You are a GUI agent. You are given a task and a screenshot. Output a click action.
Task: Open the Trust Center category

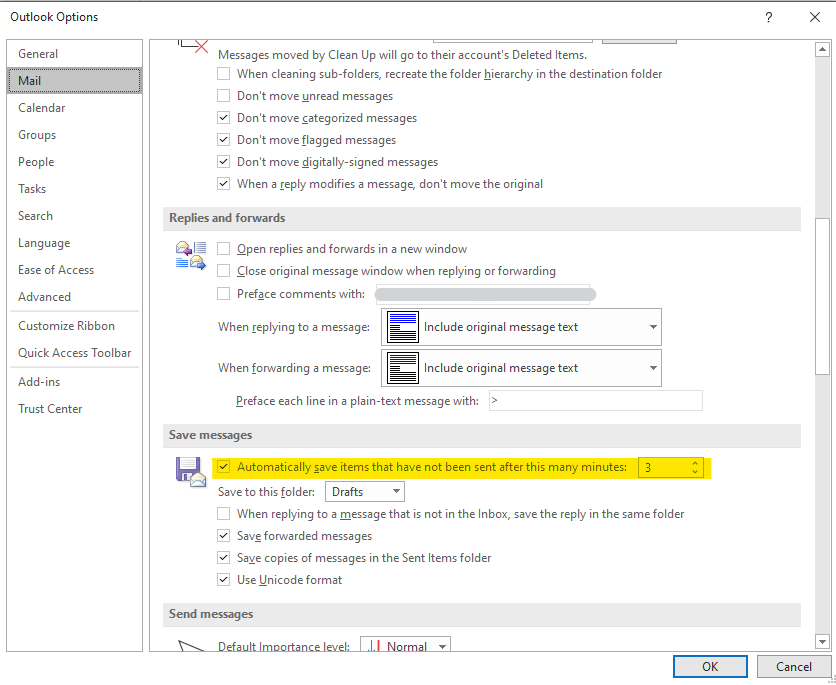click(x=75, y=409)
